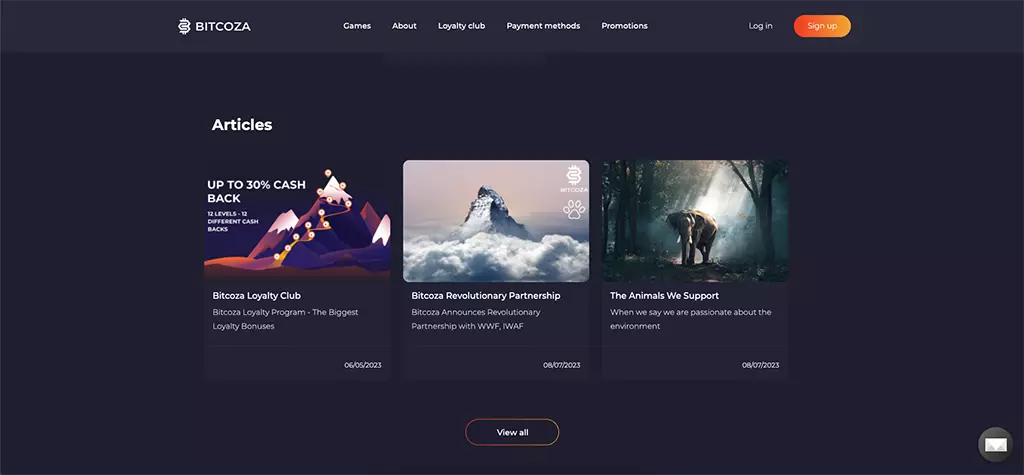Screen dimensions: 1024x475
Task: Open the Matterhorn clouds article image
Action: (x=496, y=221)
